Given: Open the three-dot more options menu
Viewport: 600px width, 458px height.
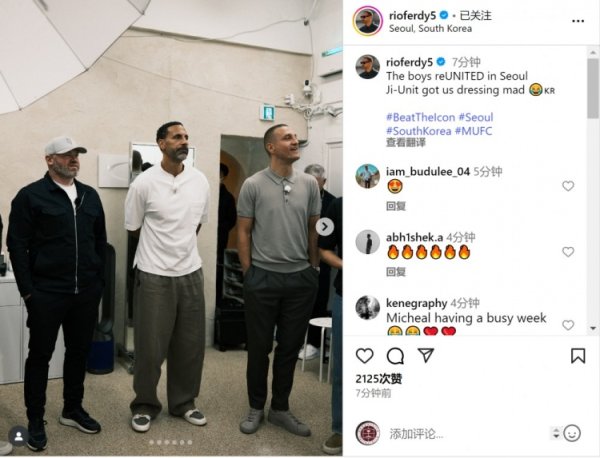Looking at the screenshot, I should pos(578,21).
